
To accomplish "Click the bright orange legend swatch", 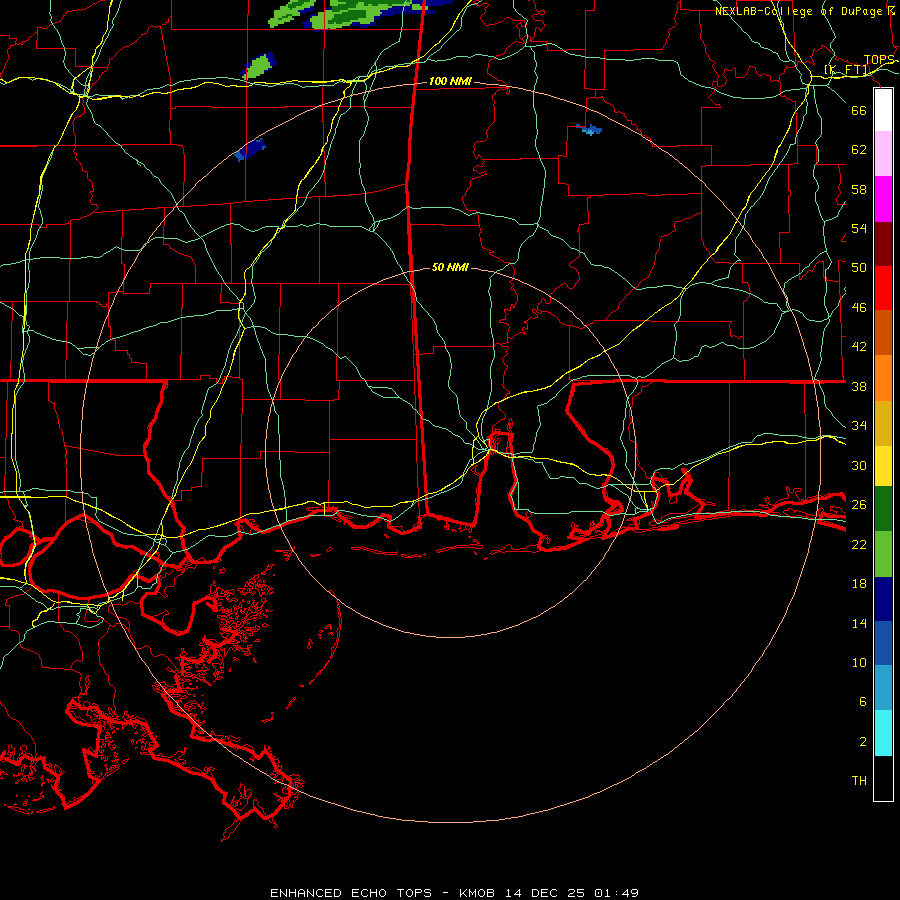I will 883,378.
